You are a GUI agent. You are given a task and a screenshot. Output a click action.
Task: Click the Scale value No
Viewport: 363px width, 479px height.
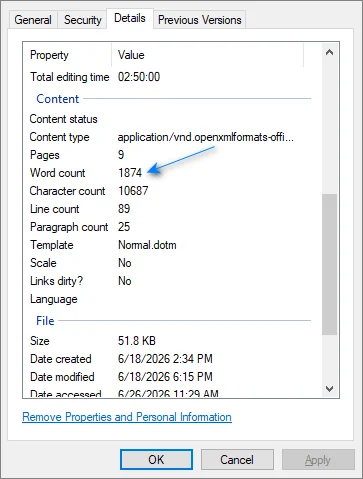point(125,263)
